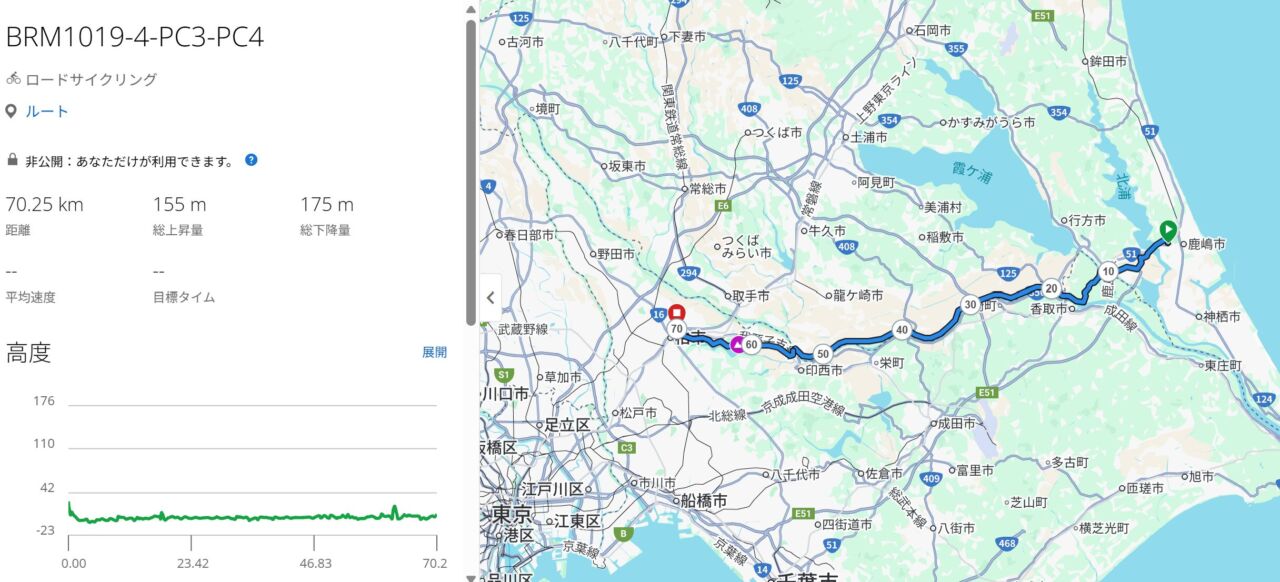Click the road cycling bike icon
This screenshot has height=582, width=1280.
click(x=13, y=79)
